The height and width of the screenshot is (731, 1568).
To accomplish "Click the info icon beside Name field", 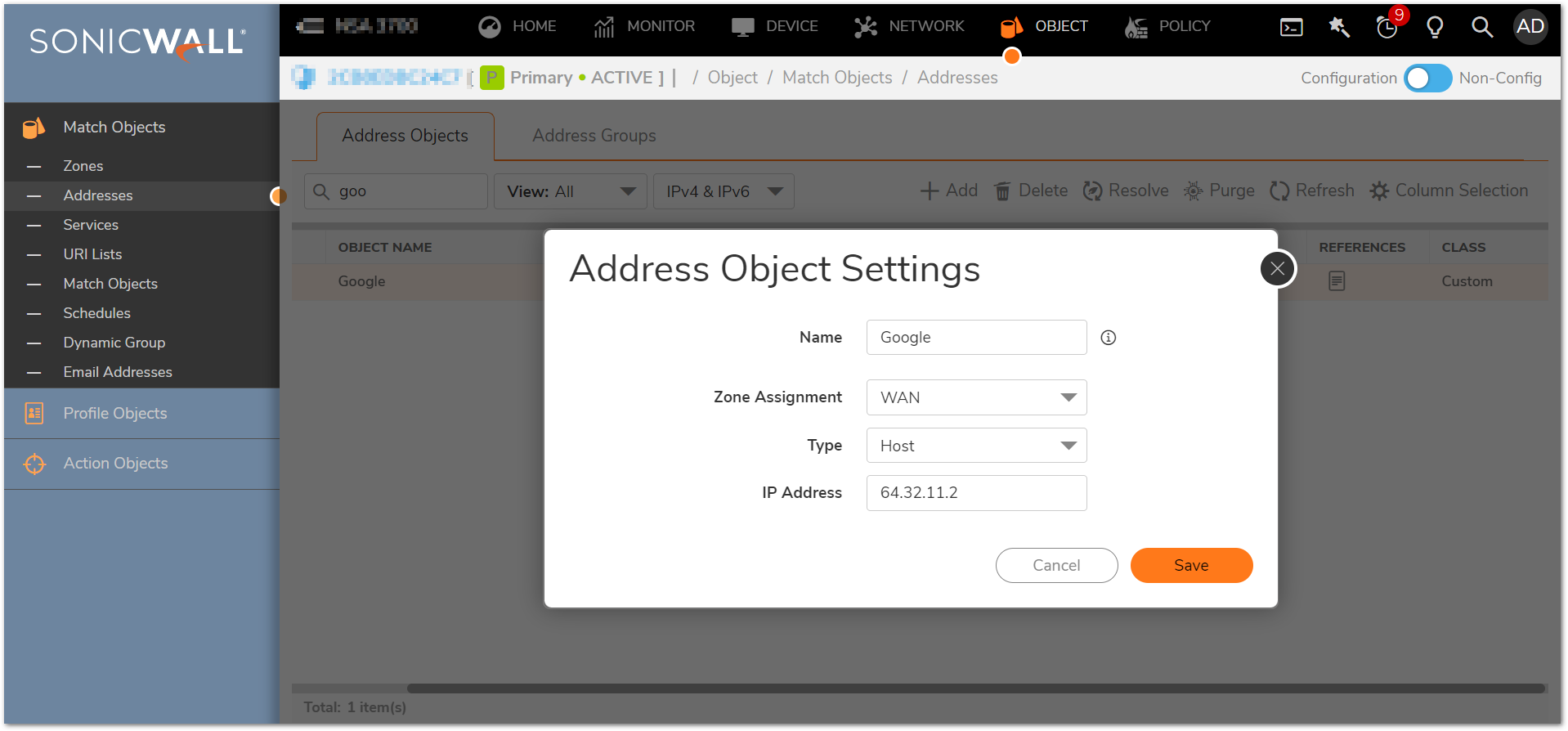I will (1108, 338).
